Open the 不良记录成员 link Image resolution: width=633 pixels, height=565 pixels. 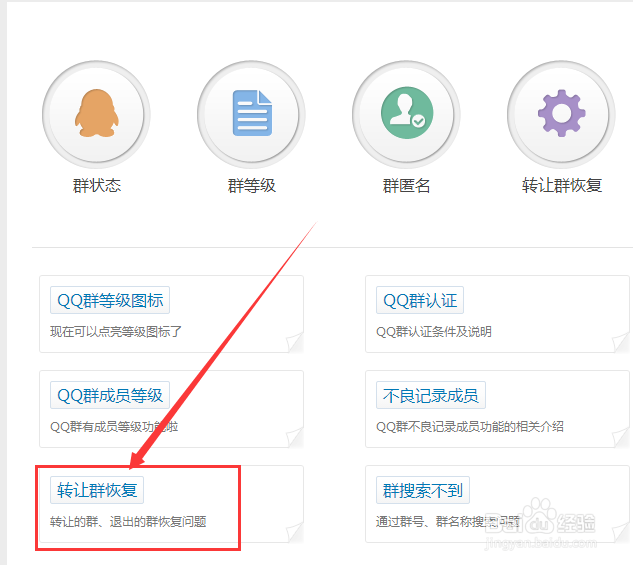(431, 395)
